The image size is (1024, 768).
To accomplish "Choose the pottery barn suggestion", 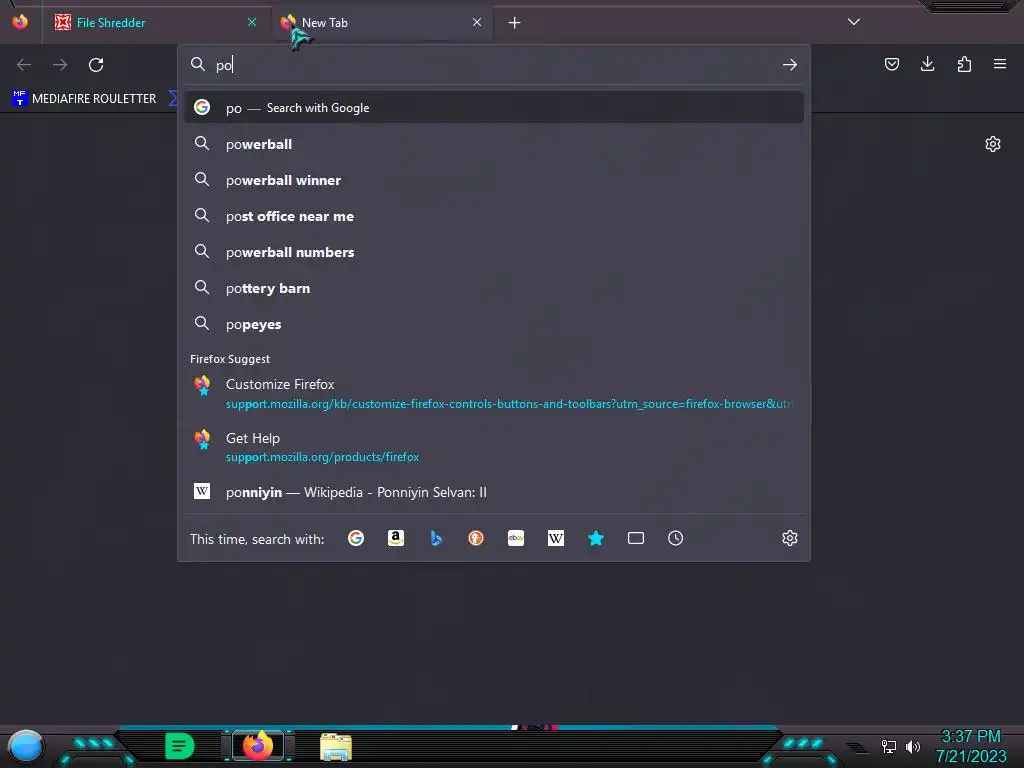I will pyautogui.click(x=494, y=288).
